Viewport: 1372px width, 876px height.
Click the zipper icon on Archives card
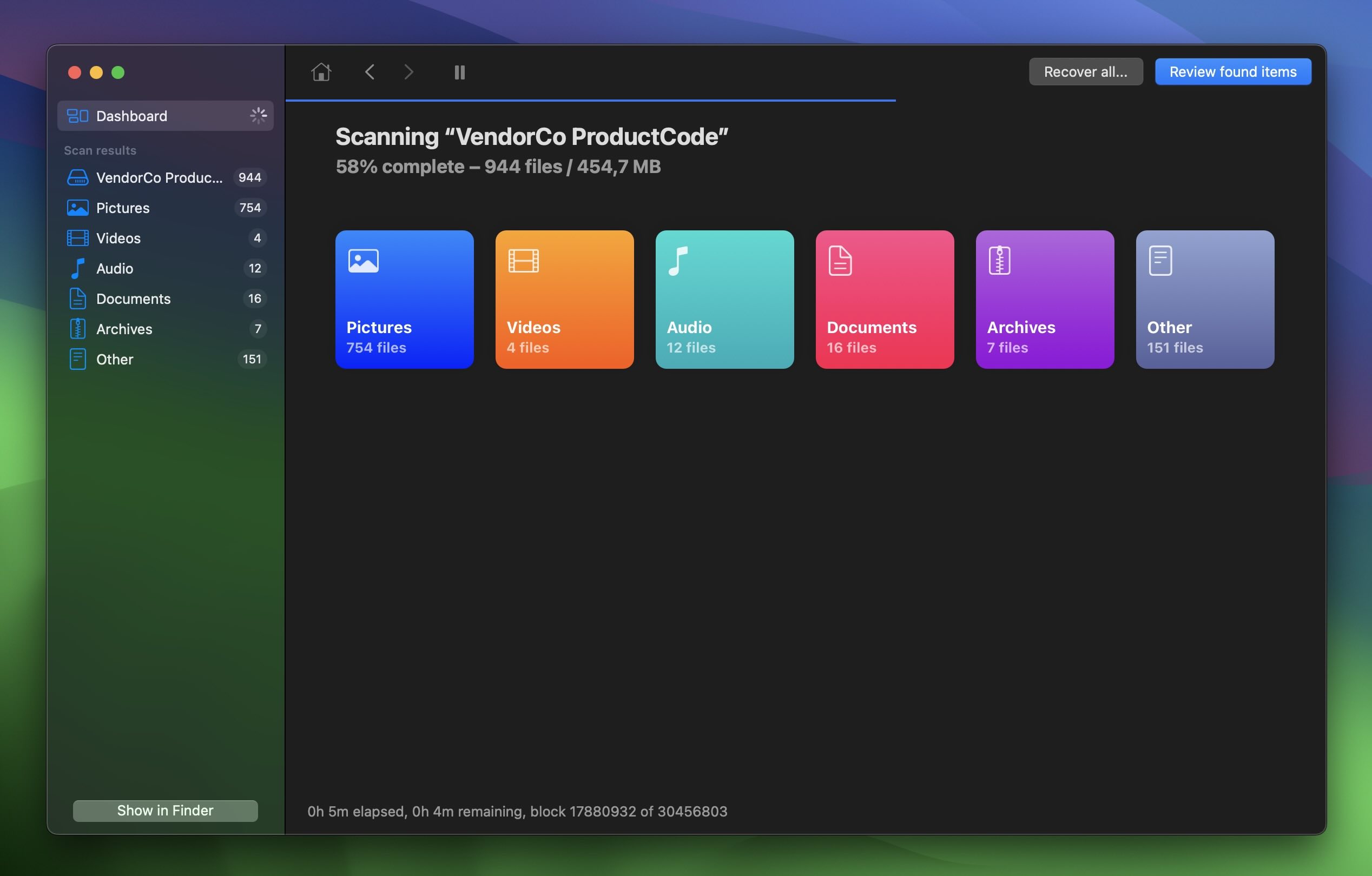[x=999, y=260]
